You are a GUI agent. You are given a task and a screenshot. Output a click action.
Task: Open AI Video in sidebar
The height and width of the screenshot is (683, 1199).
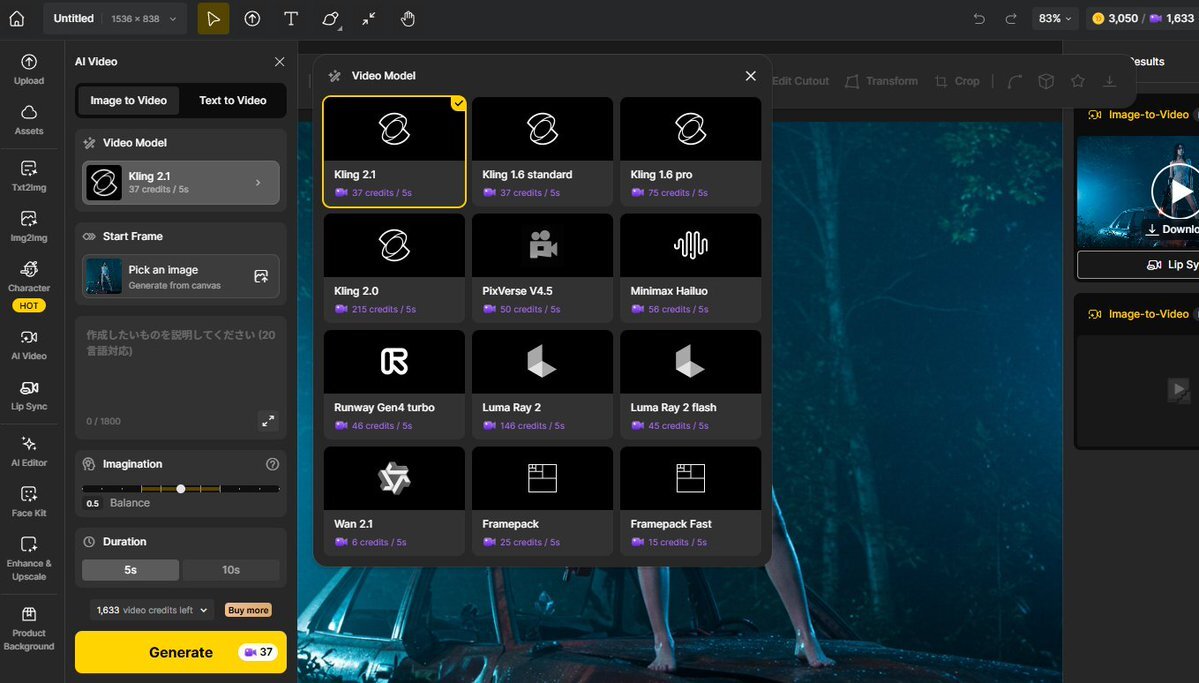(29, 345)
